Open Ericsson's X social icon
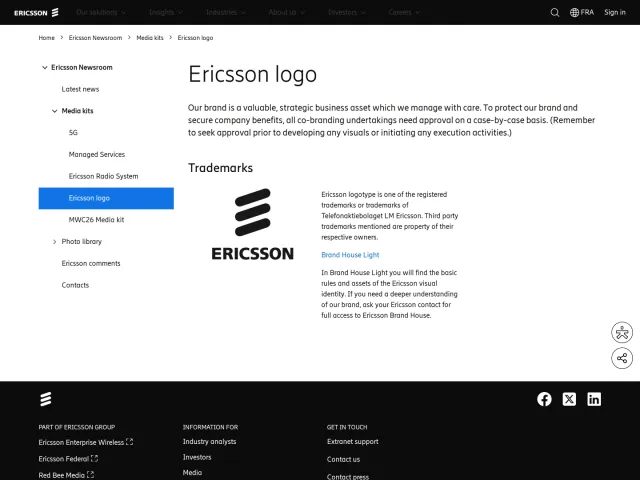The width and height of the screenshot is (640, 480). point(569,399)
